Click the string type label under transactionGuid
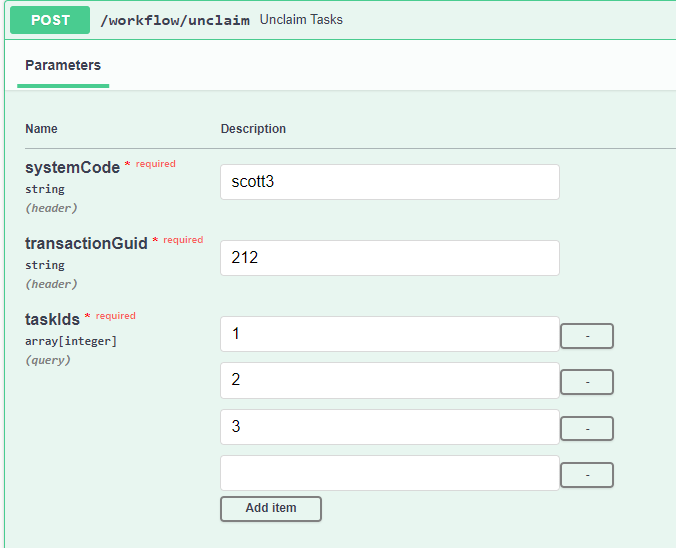This screenshot has height=548, width=676. tap(45, 265)
